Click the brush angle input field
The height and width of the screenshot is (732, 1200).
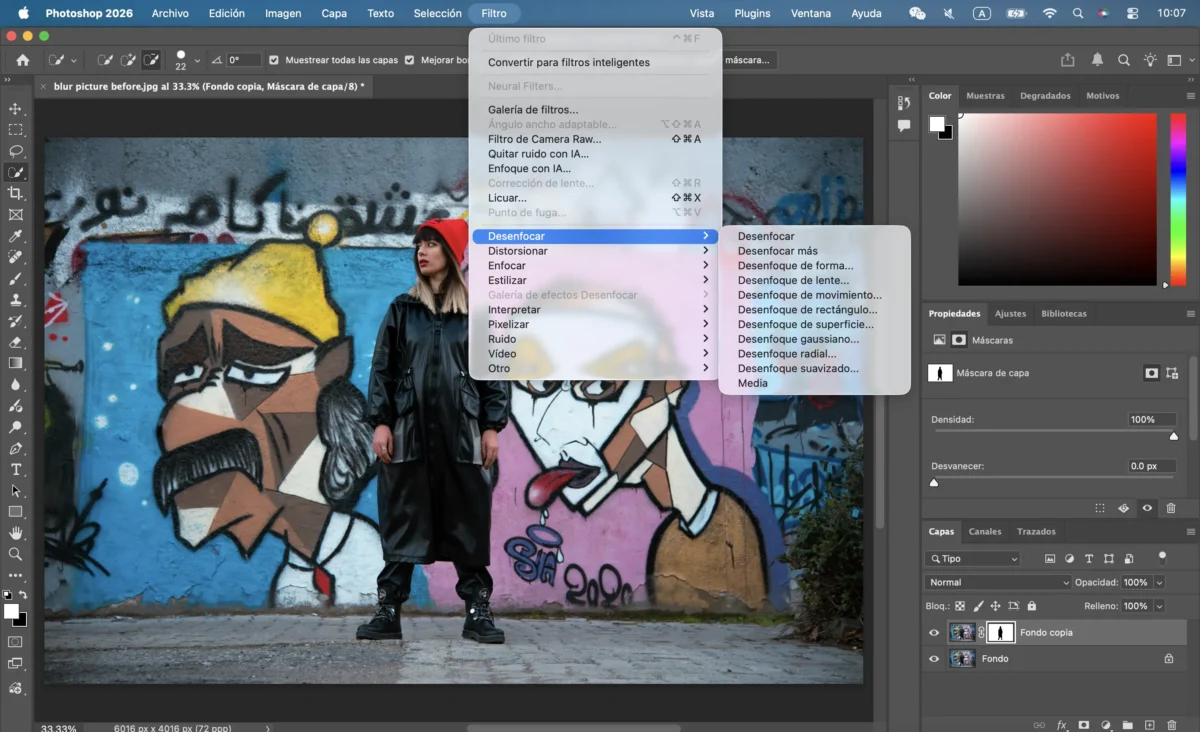click(244, 60)
